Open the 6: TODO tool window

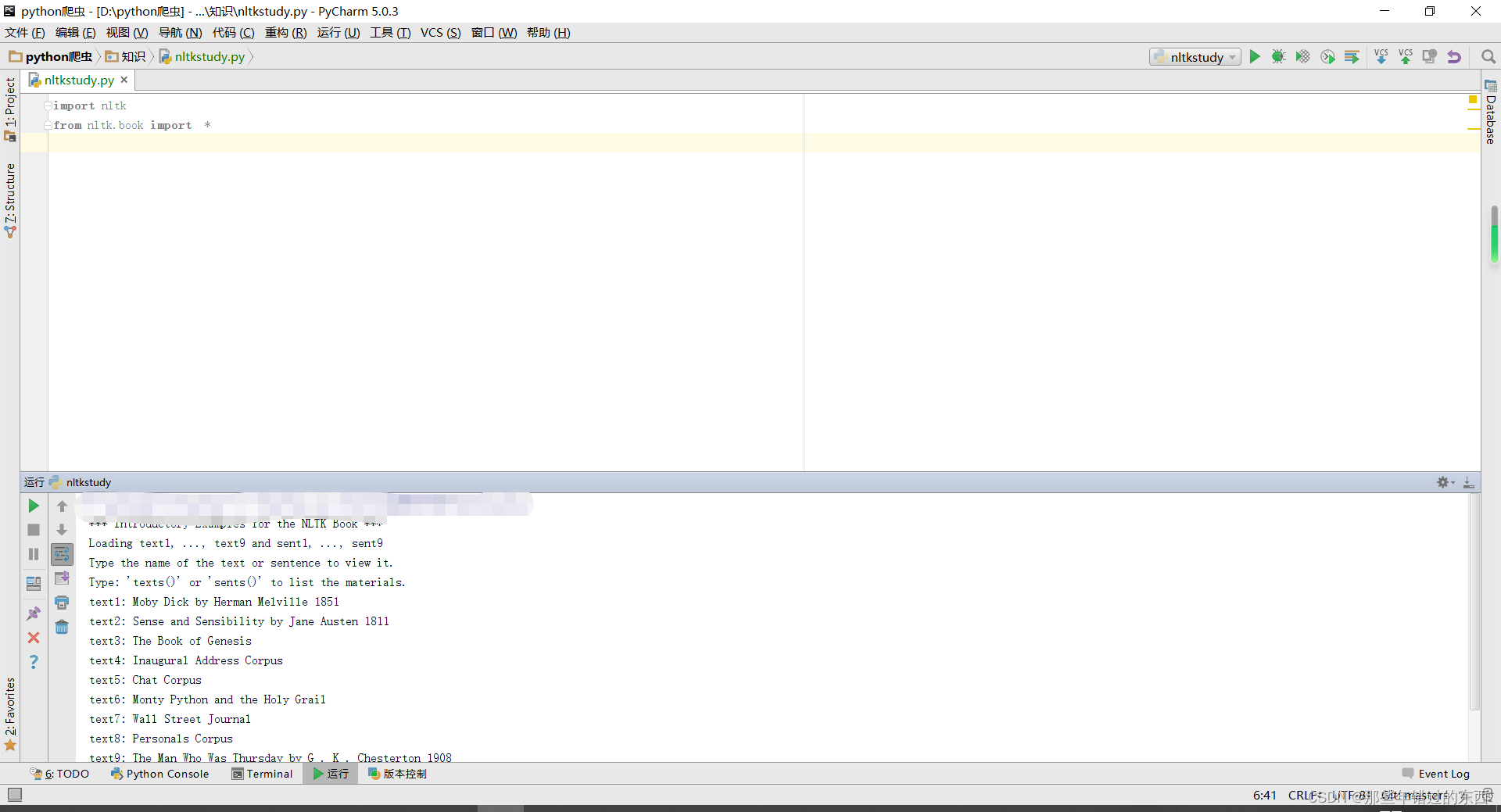[60, 774]
